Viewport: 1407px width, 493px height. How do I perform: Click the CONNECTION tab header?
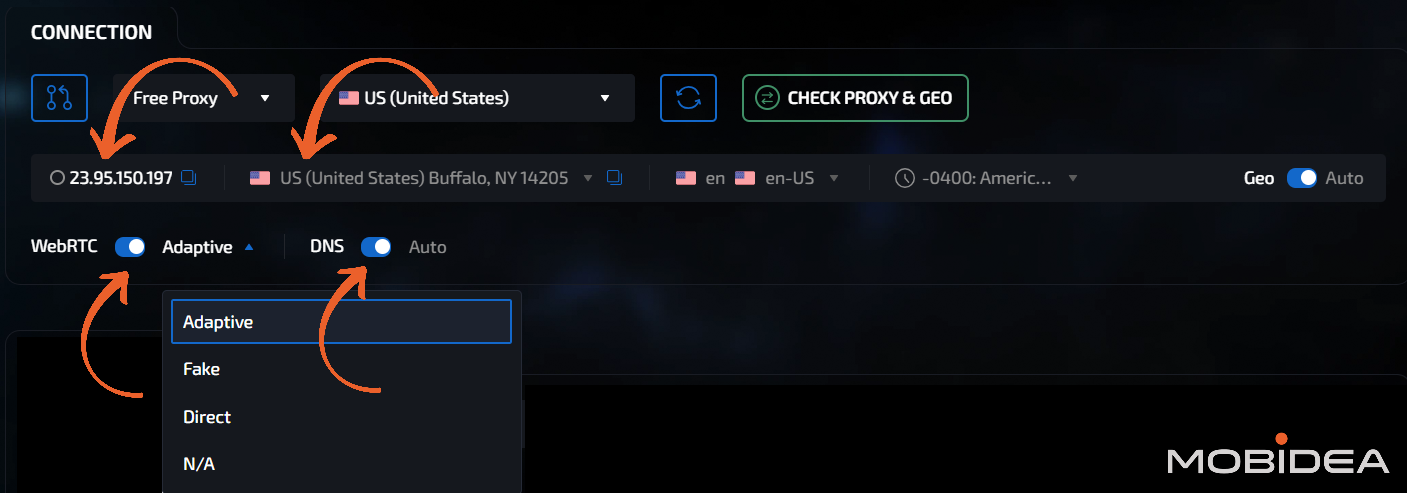[x=91, y=32]
